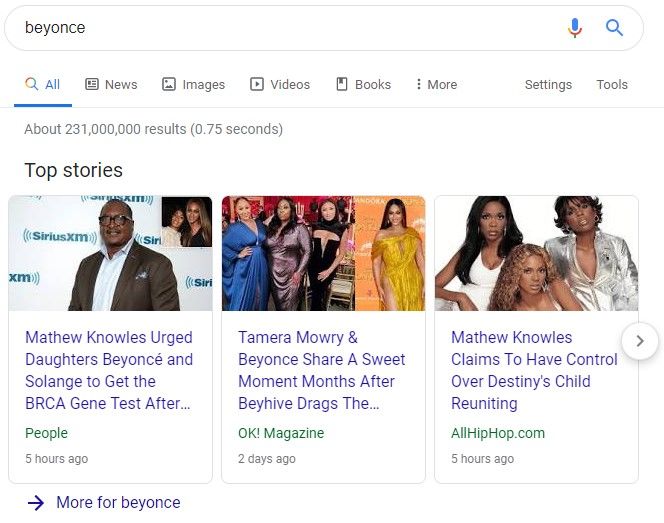This screenshot has width=664, height=523.
Task: Open search Tools options
Action: (x=612, y=84)
